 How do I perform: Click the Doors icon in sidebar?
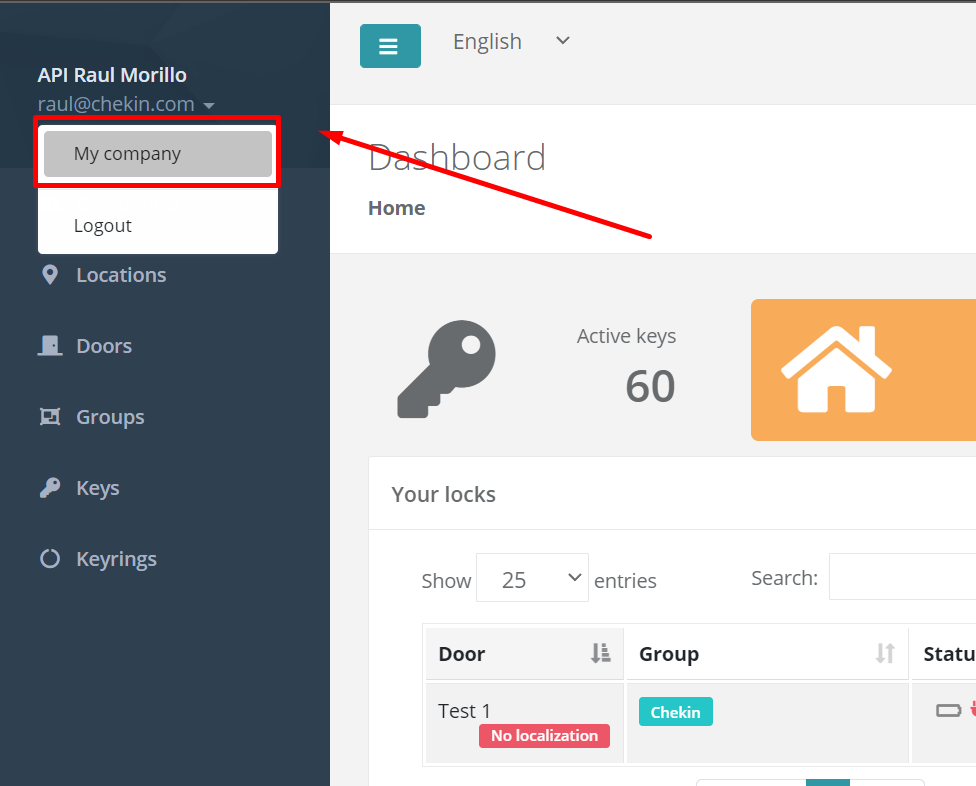50,346
